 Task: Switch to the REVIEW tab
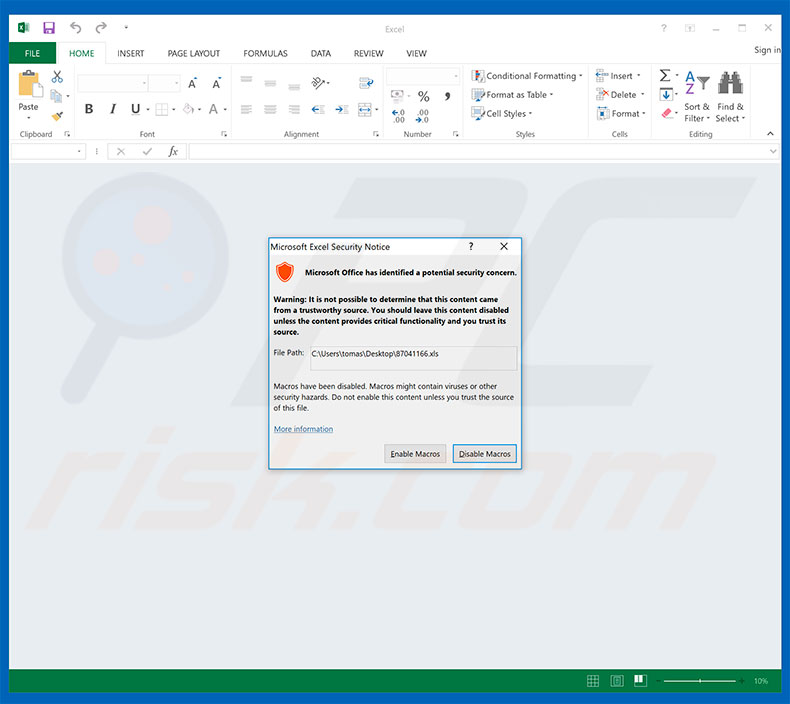click(368, 53)
